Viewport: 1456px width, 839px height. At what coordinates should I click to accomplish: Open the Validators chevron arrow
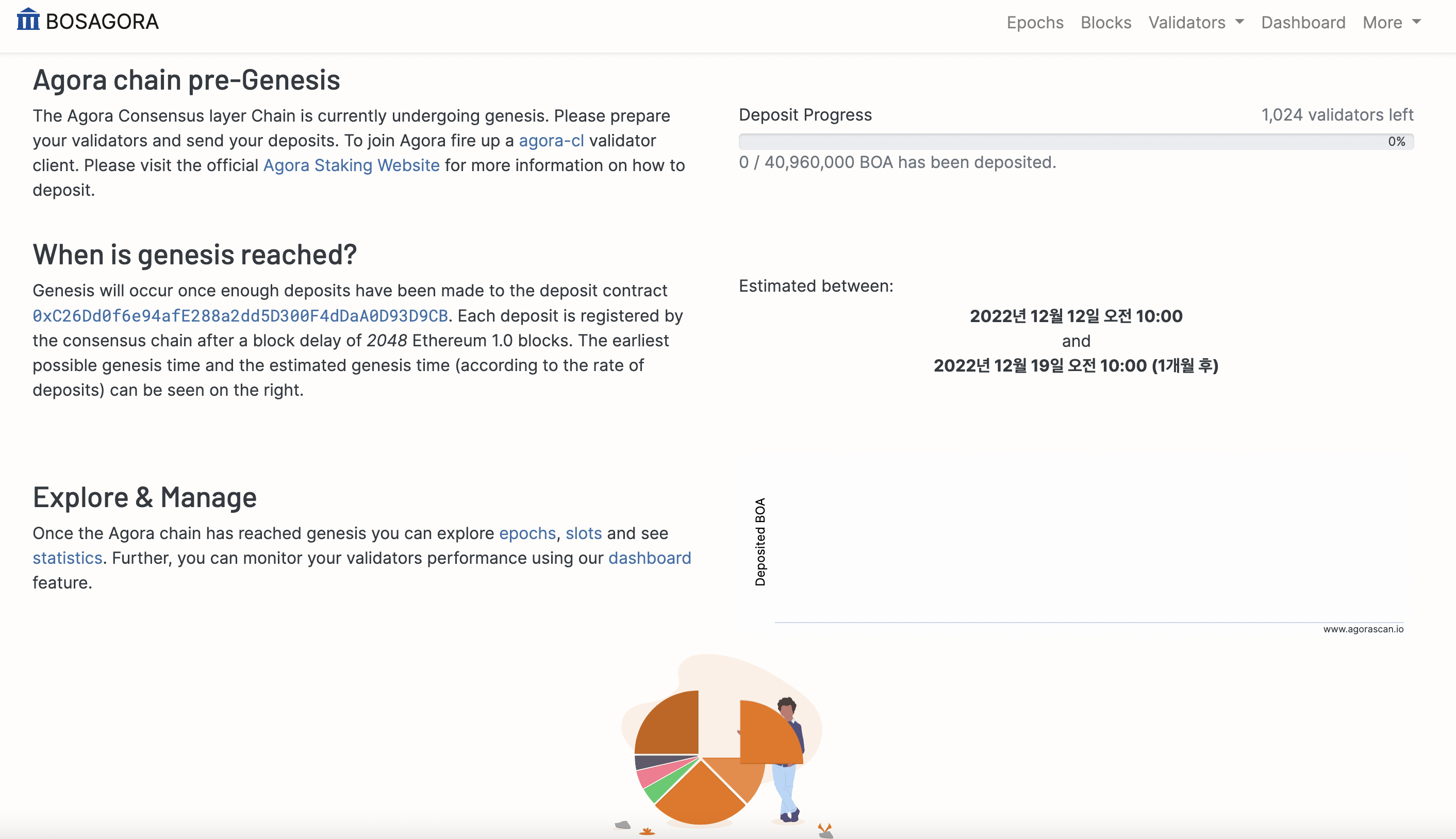[x=1240, y=23]
